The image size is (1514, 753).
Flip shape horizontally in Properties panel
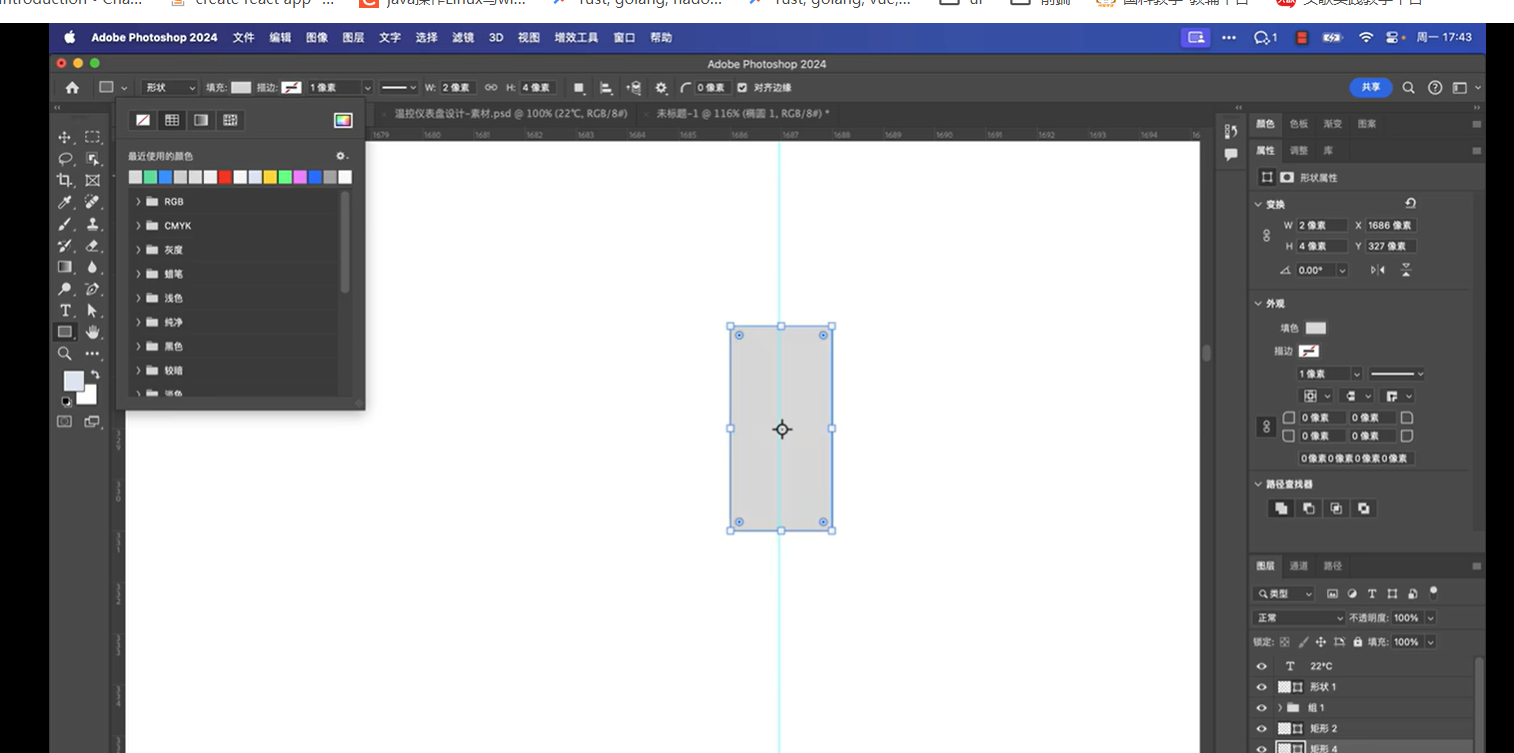[1378, 270]
